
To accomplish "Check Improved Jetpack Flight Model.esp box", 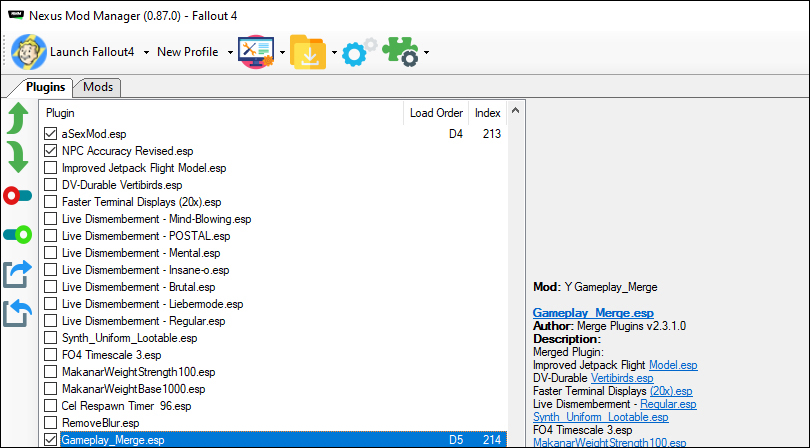I will tap(50, 168).
